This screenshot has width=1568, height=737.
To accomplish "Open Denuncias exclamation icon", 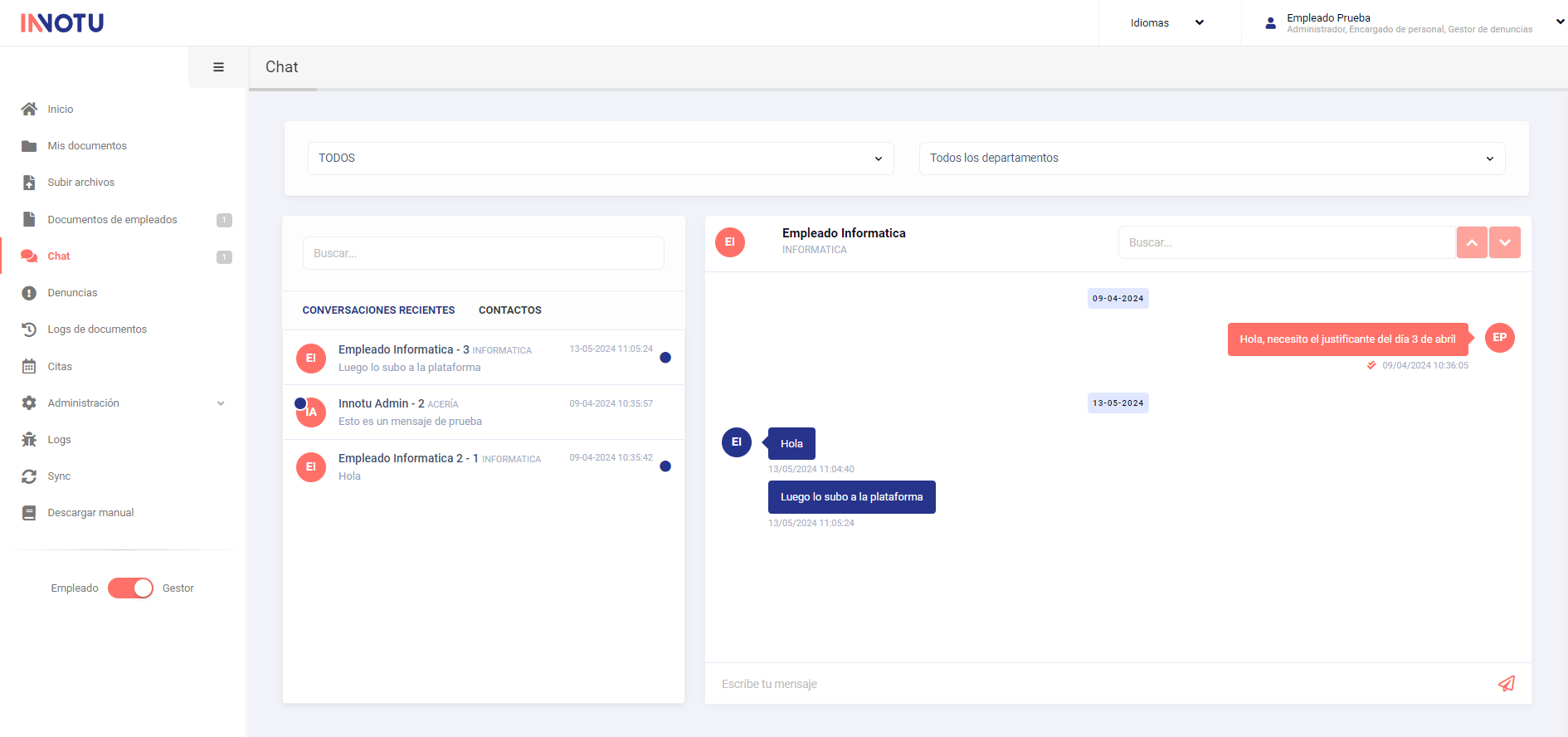I will click(x=29, y=293).
